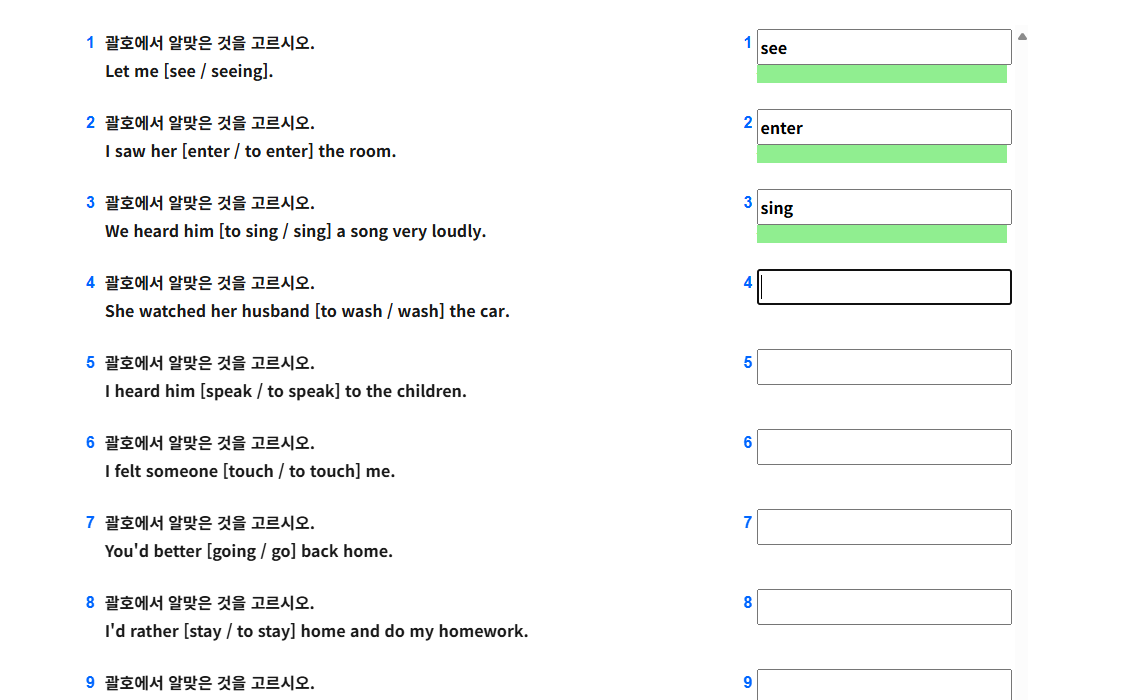Click the scroll up arrow icon

tap(1022, 36)
